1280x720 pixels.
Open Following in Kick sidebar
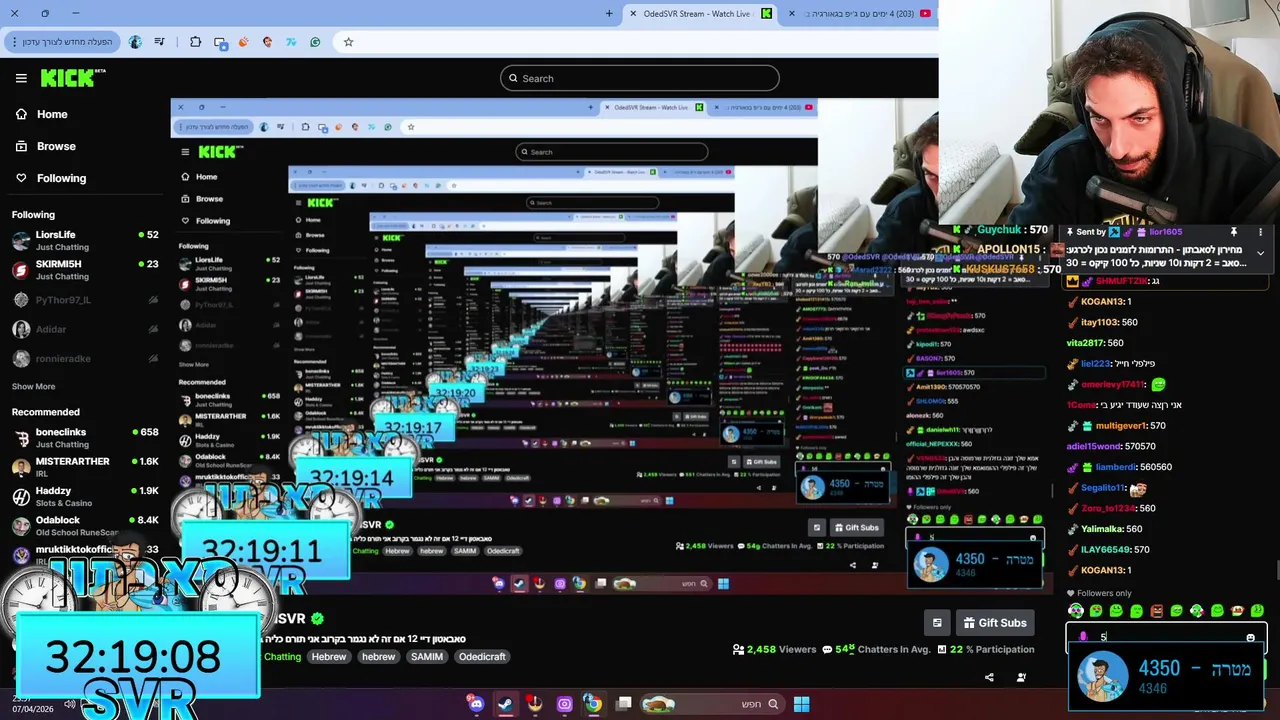click(x=51, y=178)
